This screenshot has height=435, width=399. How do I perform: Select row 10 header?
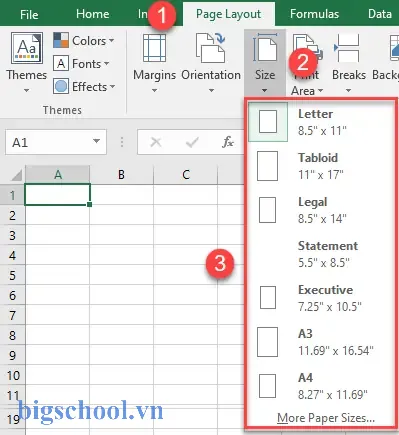(12, 375)
